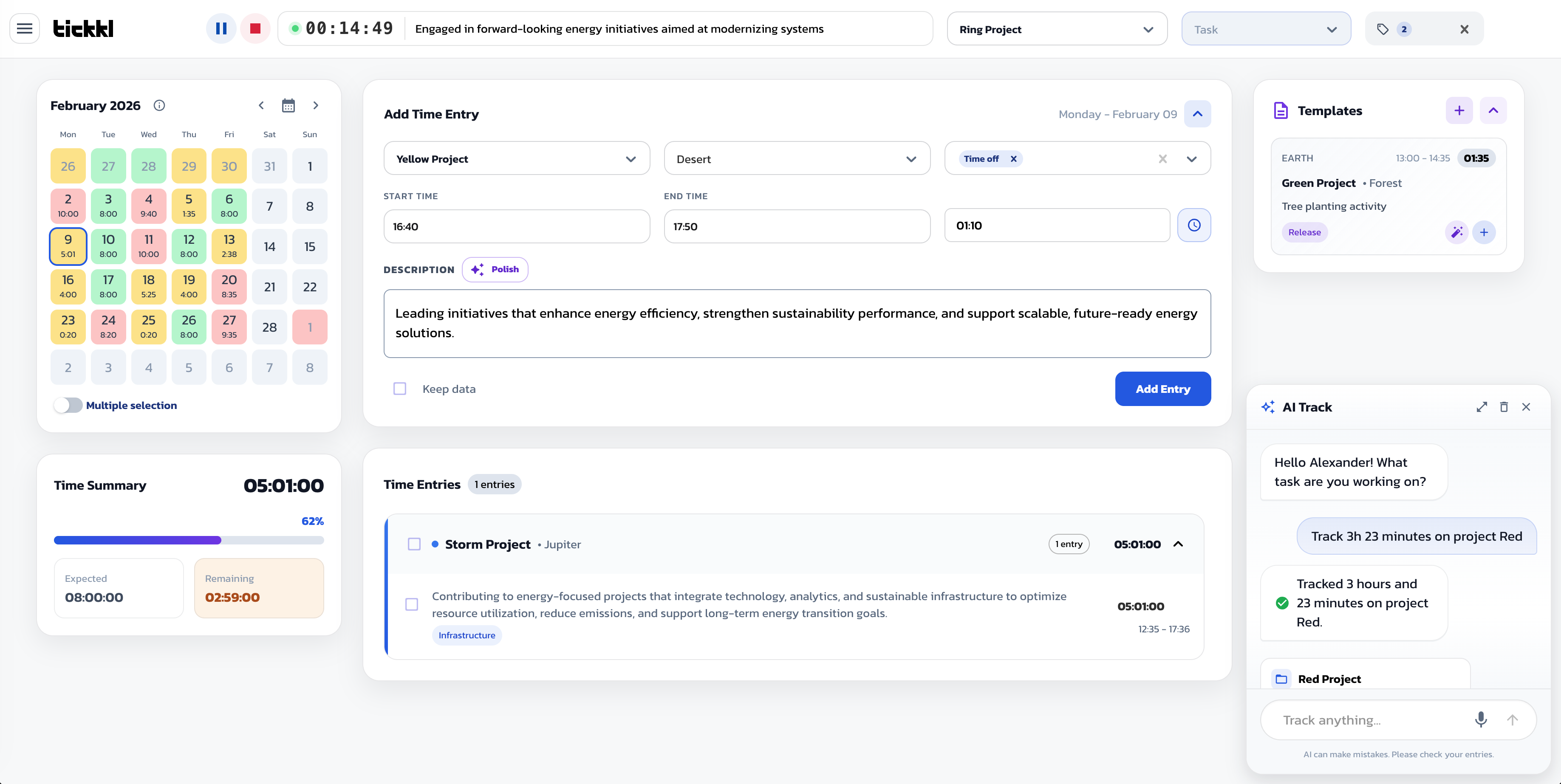Screen dimensions: 1561x784
Task: Clear all tags in tag selector
Action: pos(1162,159)
